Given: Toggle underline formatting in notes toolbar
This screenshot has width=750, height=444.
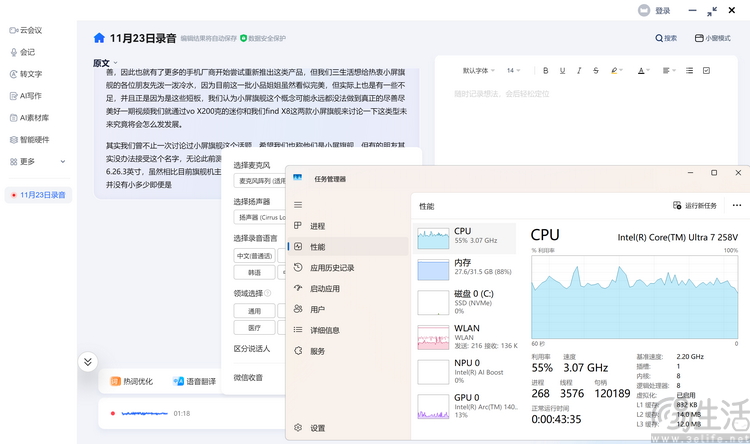Looking at the screenshot, I should pos(562,71).
